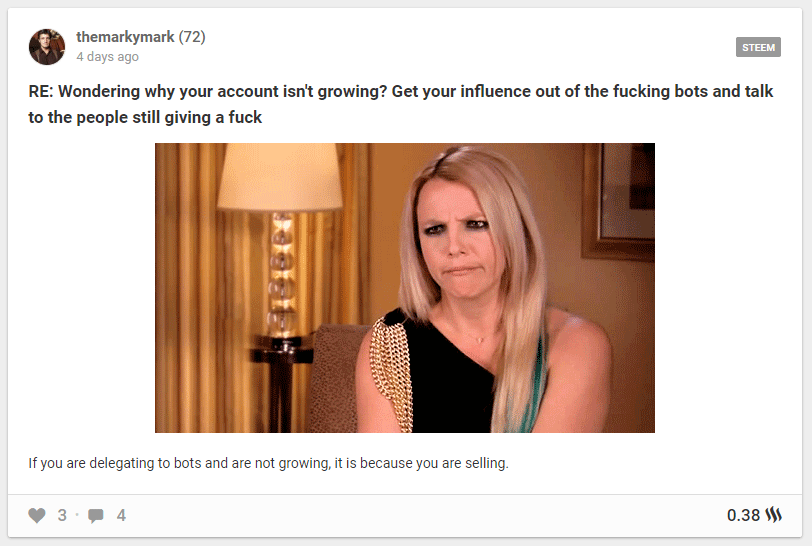Image resolution: width=812 pixels, height=546 pixels.
Task: Click the body text about delegating to bots
Action: tap(268, 463)
